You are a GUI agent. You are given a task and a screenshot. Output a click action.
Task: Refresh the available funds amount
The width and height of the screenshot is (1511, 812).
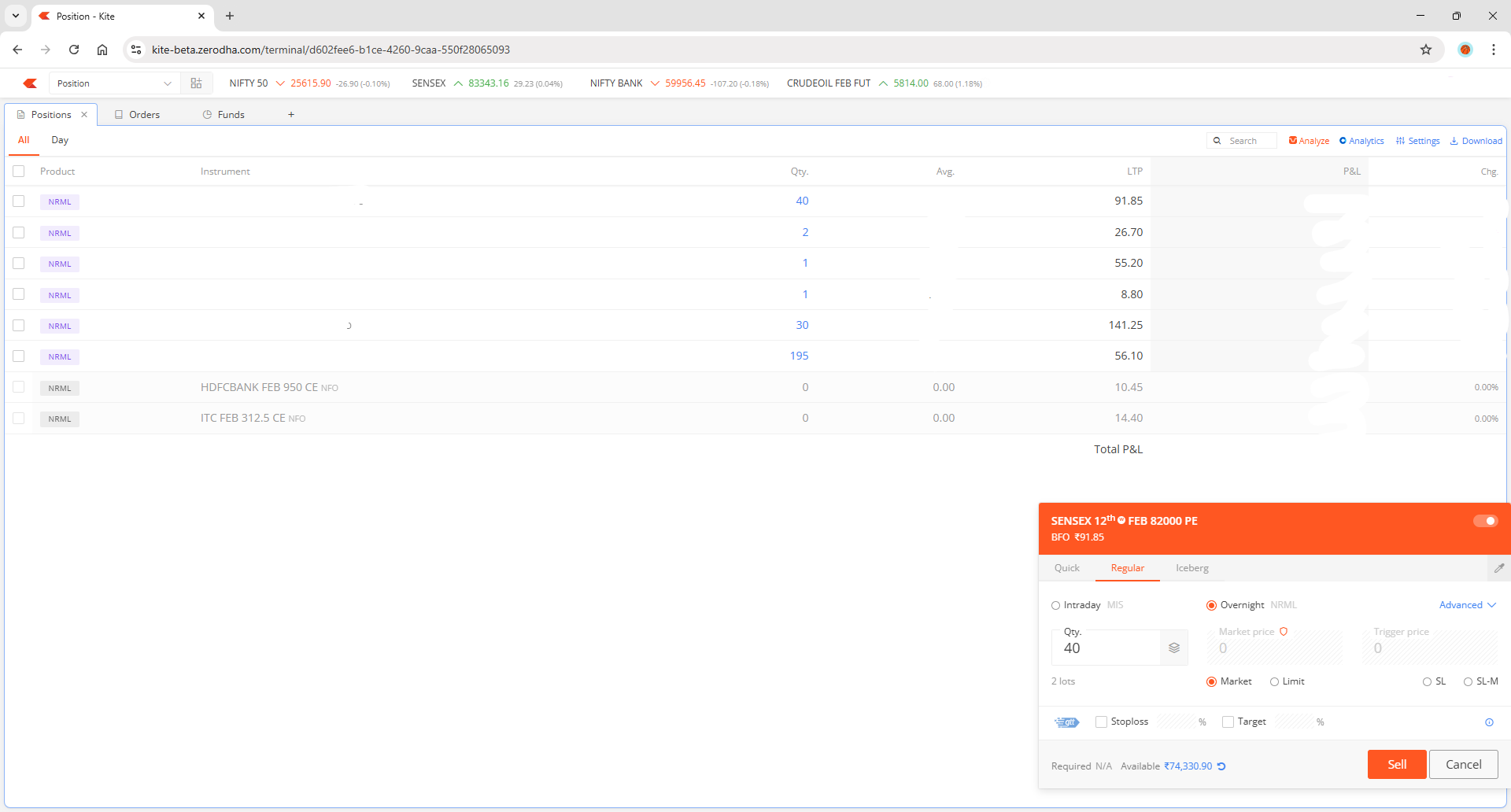(1221, 766)
